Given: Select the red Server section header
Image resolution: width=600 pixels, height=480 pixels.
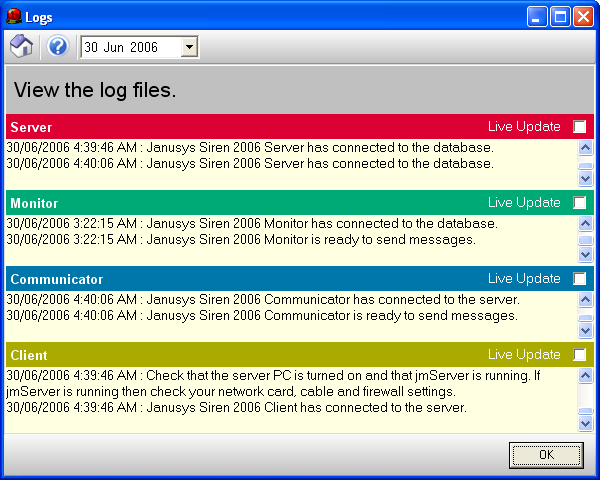Looking at the screenshot, I should (x=299, y=126).
